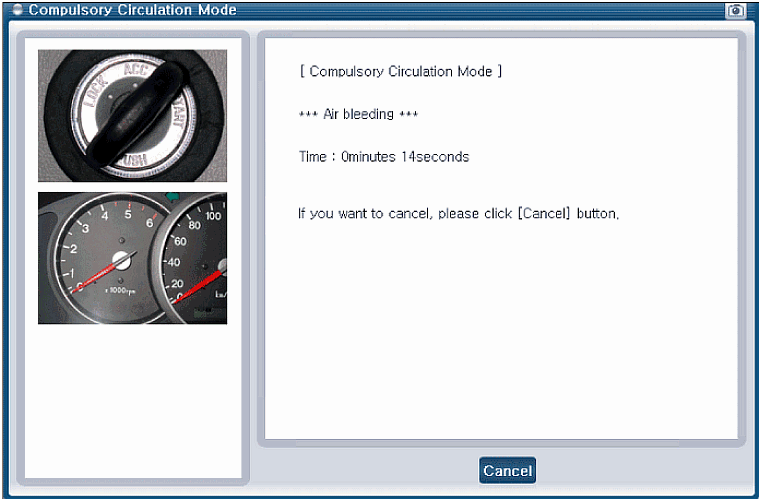The width and height of the screenshot is (759, 499).
Task: Click the empty area below cluster photo
Action: click(x=133, y=402)
